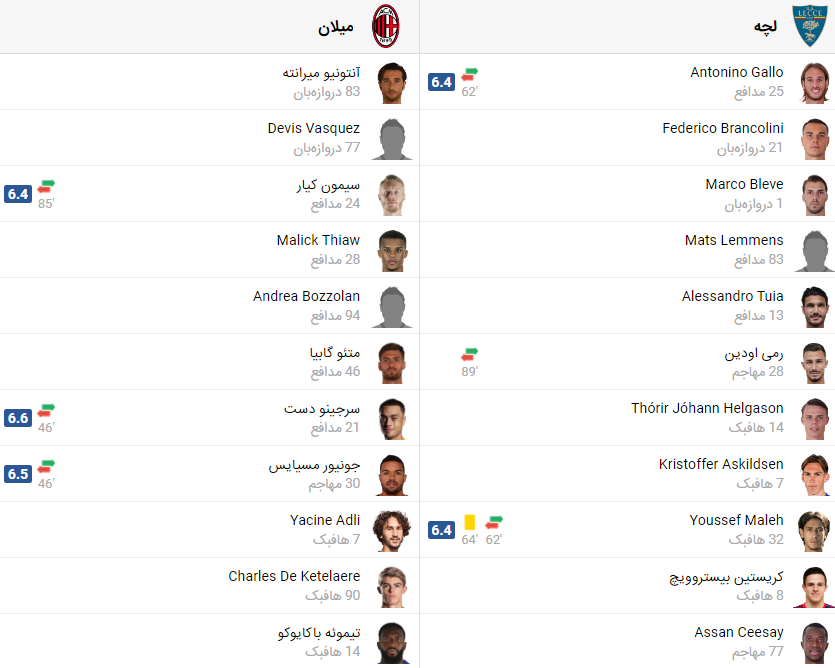Open the لچه team header
Image resolution: width=835 pixels, height=668 pixels.
pos(766,27)
